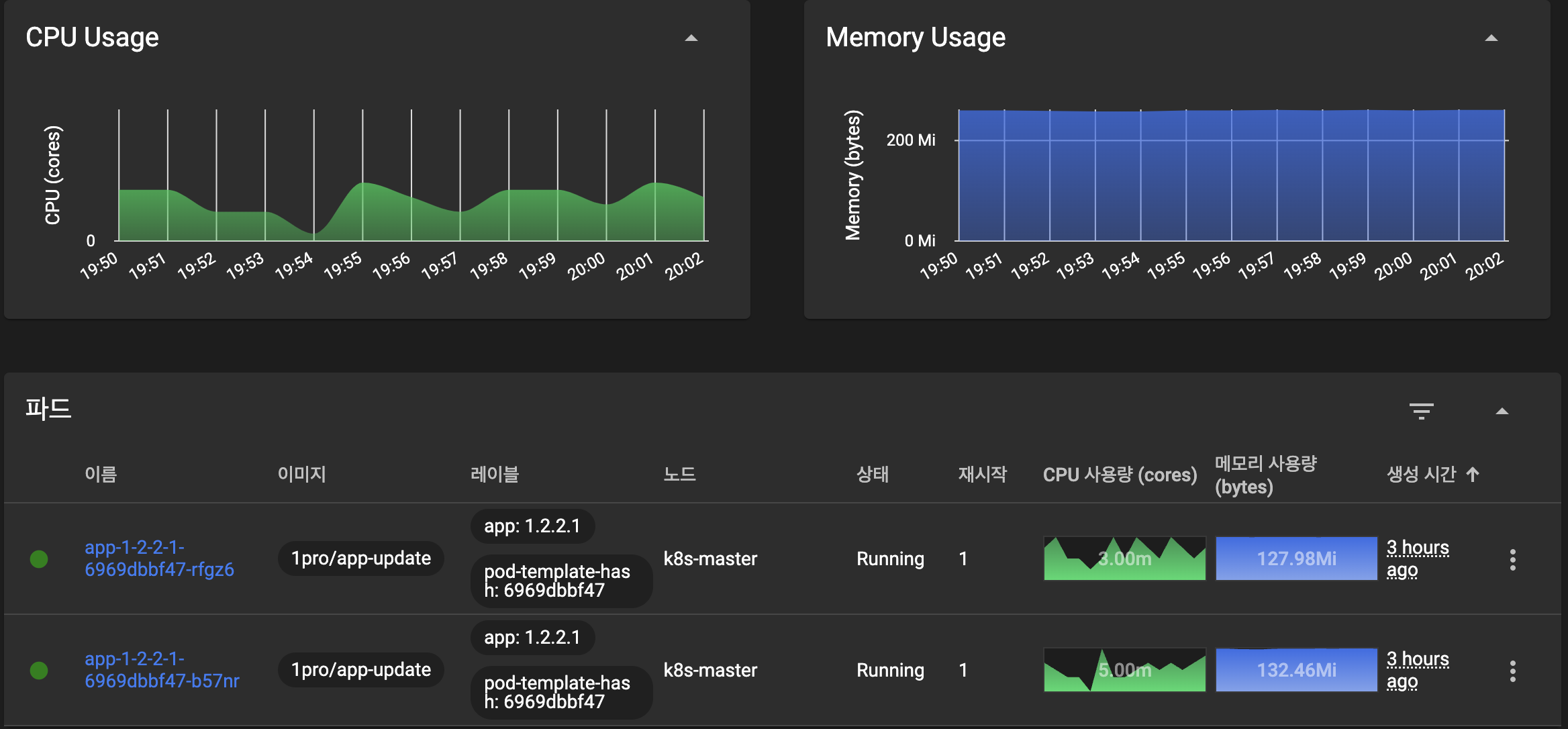
Task: Open the pods filter icon
Action: tap(1421, 411)
